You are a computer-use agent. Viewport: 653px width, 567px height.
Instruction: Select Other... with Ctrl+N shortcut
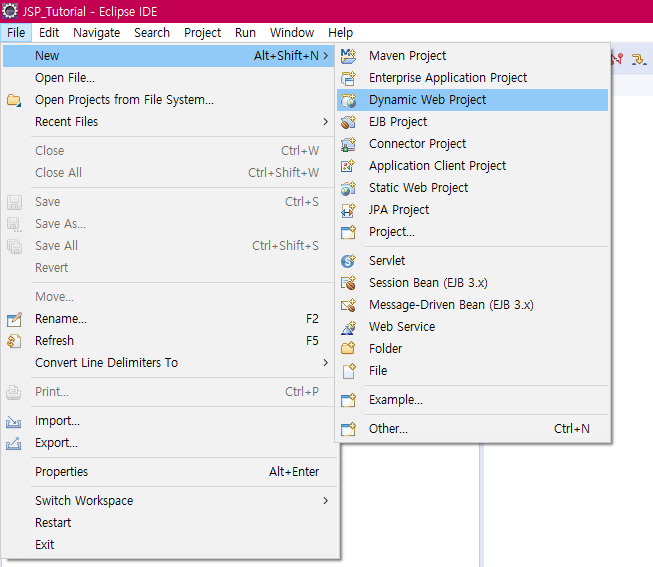point(472,429)
